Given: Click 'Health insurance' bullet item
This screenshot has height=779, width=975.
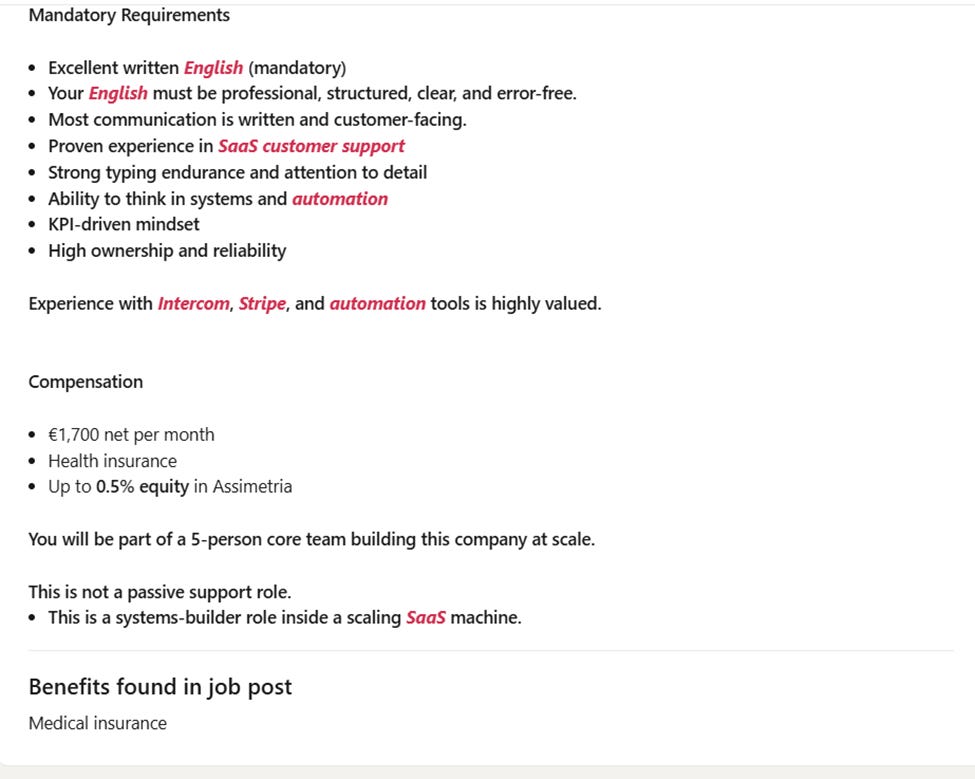Looking at the screenshot, I should [x=113, y=461].
